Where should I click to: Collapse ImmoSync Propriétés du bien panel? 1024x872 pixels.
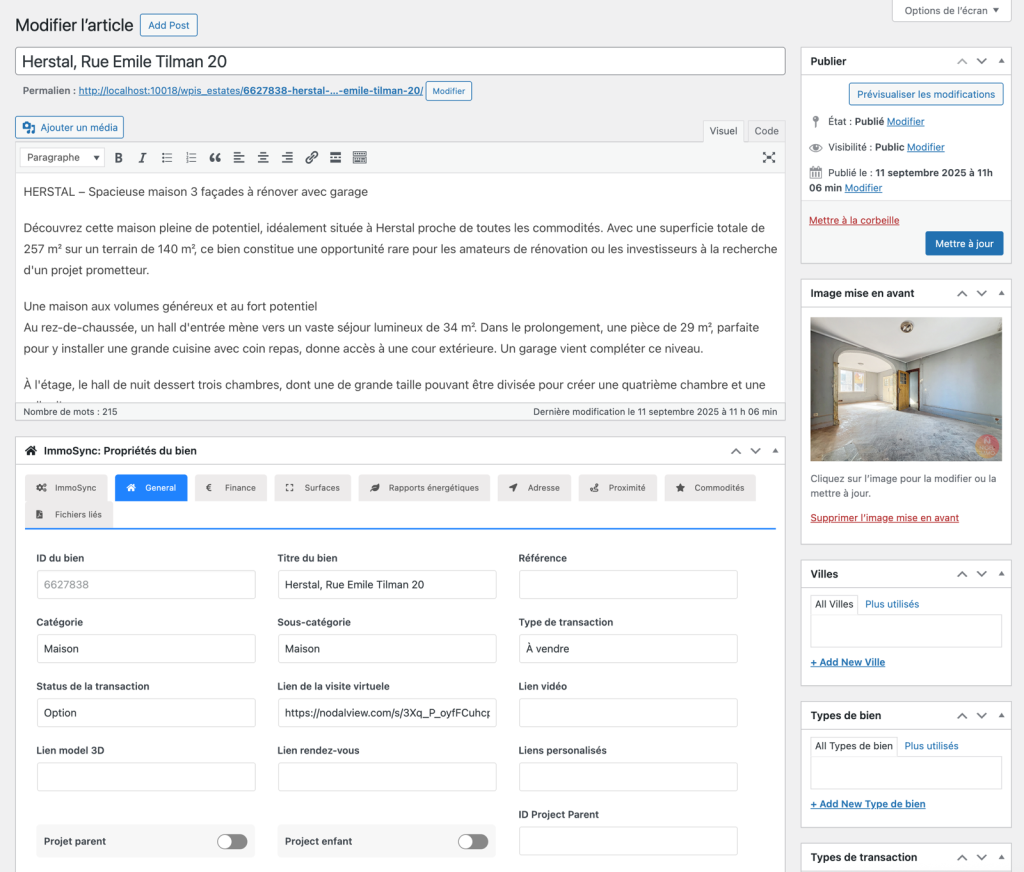[775, 451]
